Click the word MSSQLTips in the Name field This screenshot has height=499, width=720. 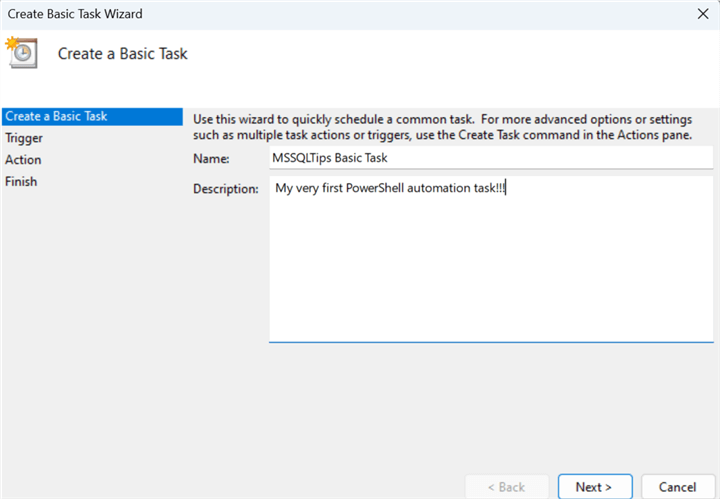304,158
